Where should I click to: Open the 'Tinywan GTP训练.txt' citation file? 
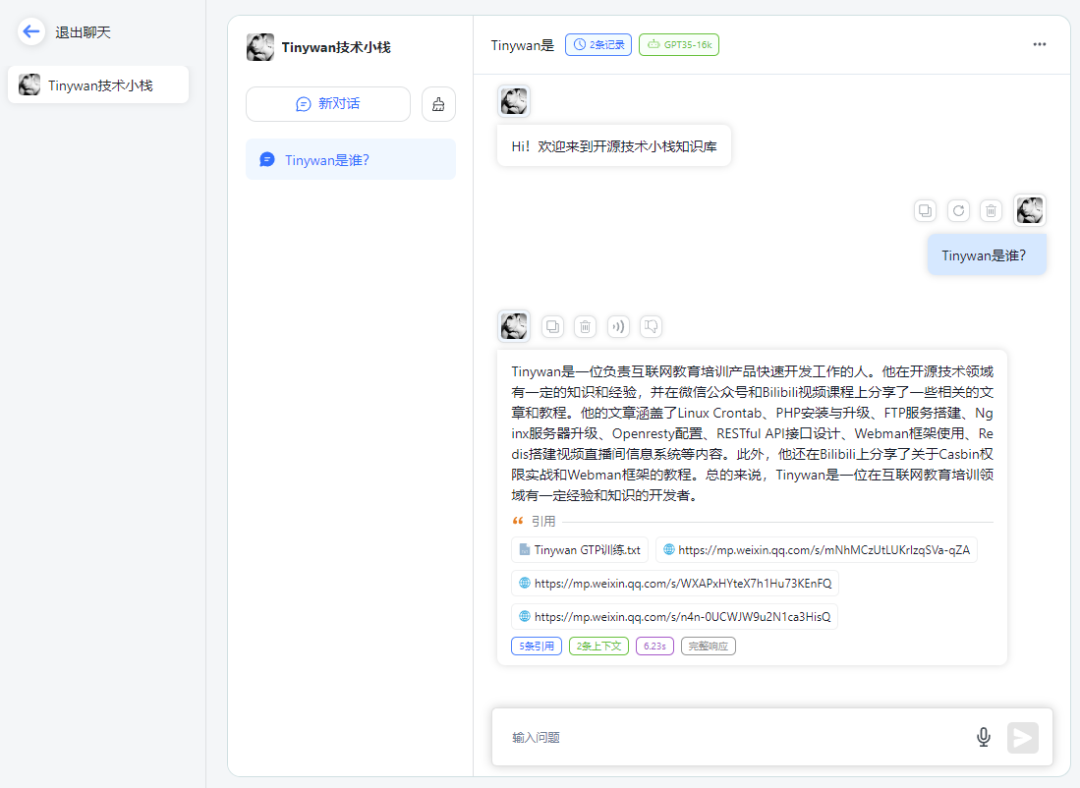click(x=580, y=549)
